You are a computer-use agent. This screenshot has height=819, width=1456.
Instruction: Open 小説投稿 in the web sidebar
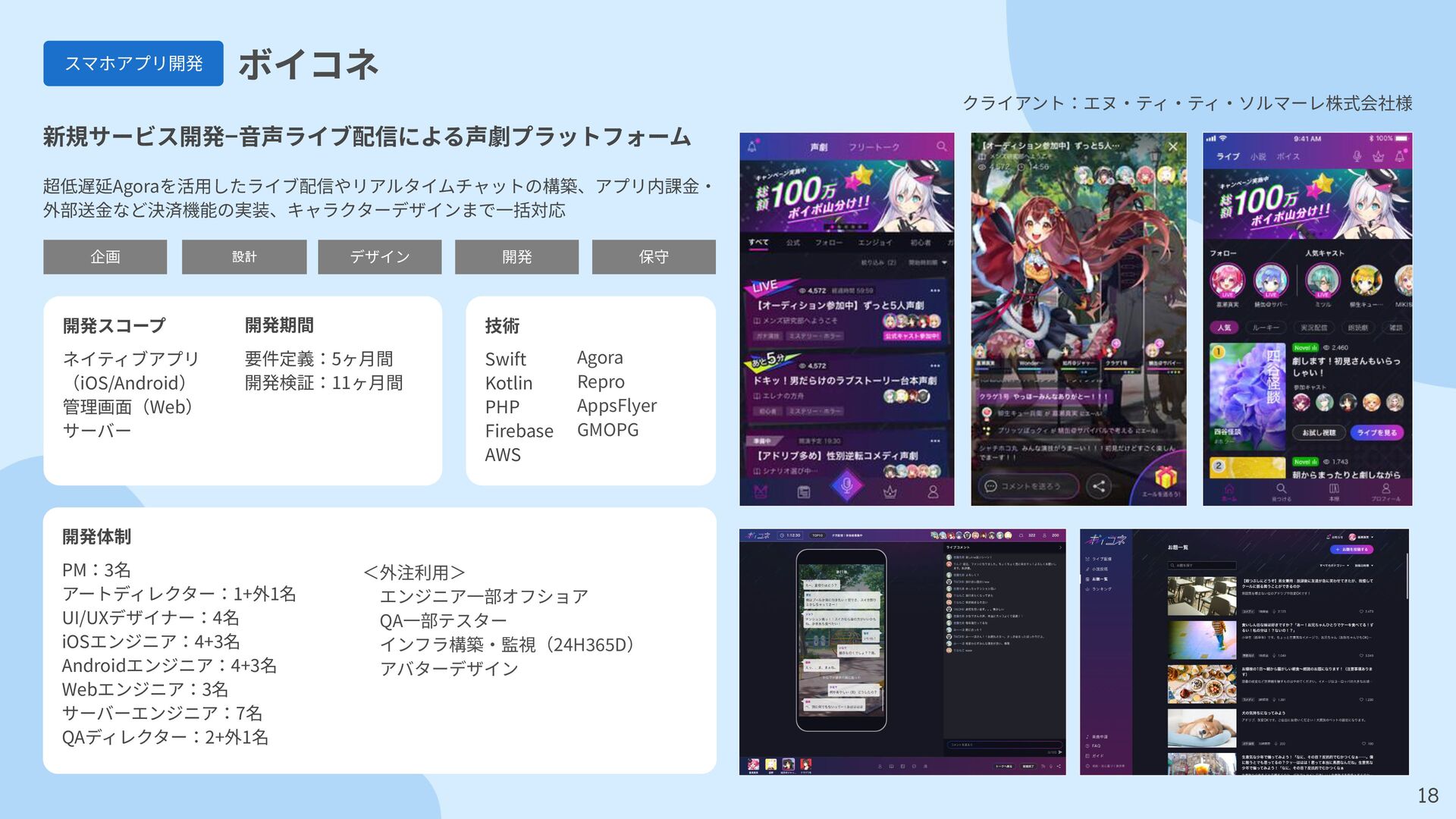1097,569
